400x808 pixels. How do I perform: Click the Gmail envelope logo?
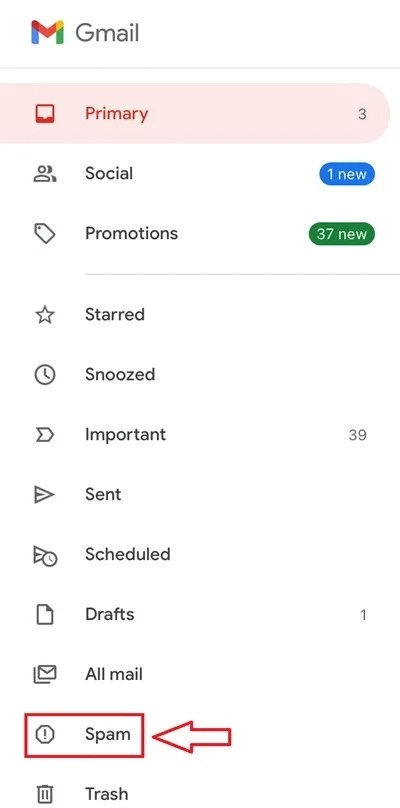[x=47, y=32]
